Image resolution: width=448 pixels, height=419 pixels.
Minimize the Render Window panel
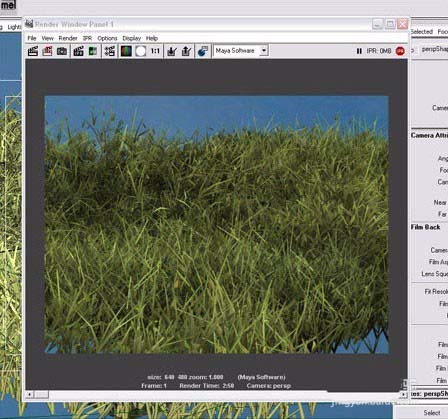click(377, 24)
